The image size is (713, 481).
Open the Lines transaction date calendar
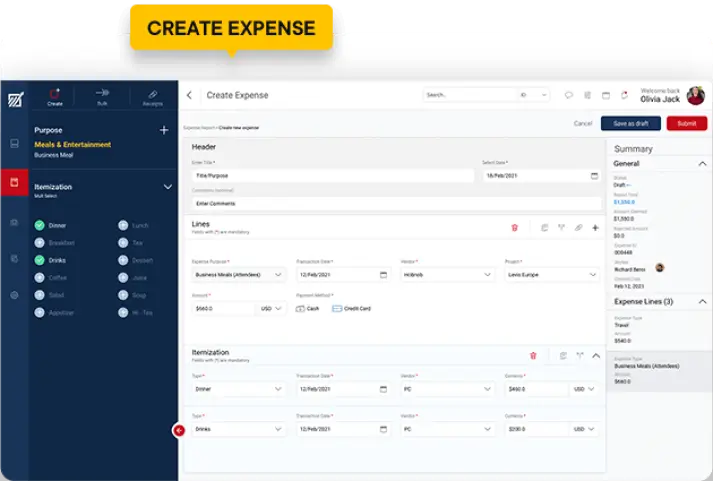click(383, 275)
